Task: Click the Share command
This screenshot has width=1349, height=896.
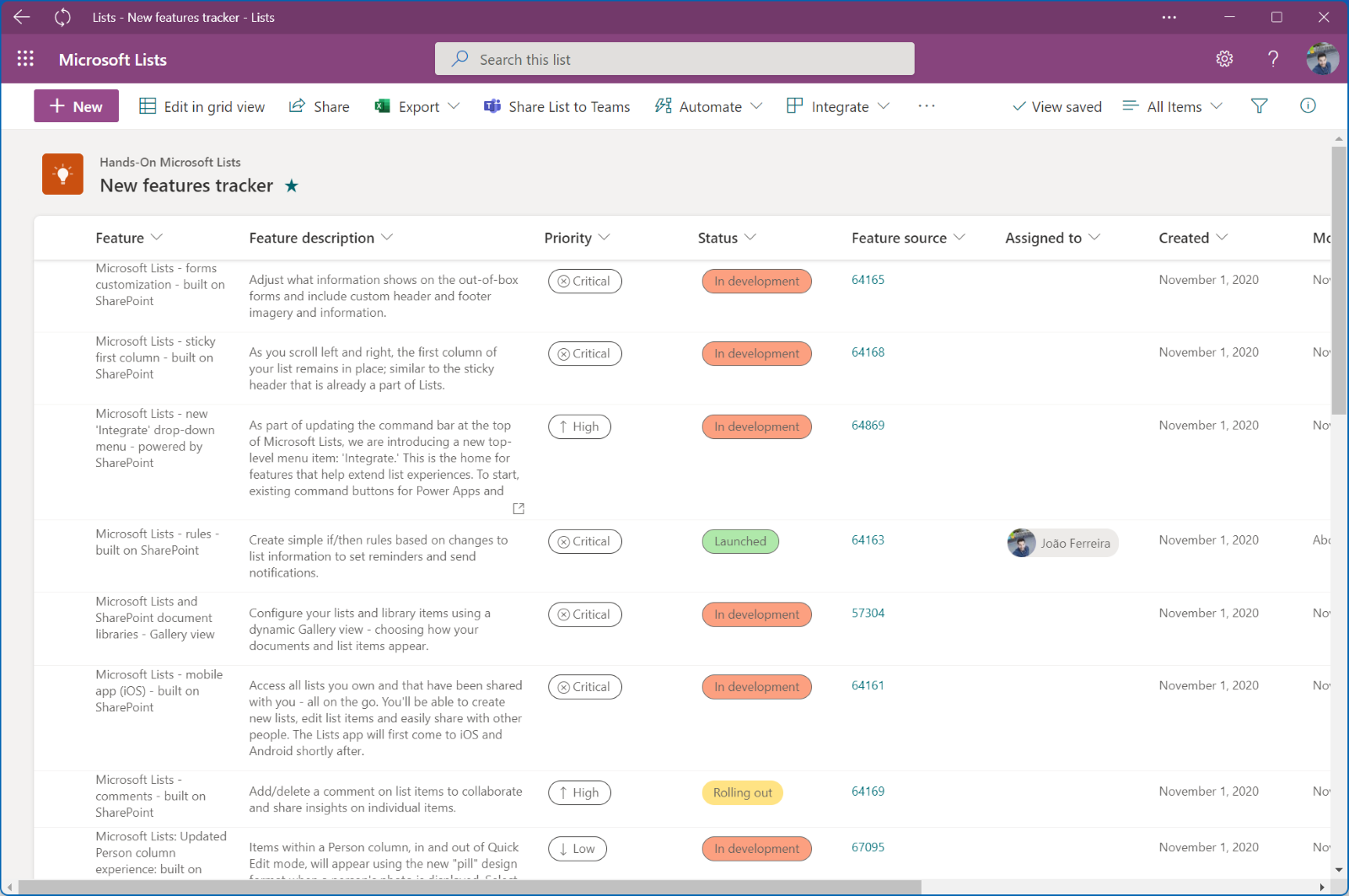Action: coord(319,106)
